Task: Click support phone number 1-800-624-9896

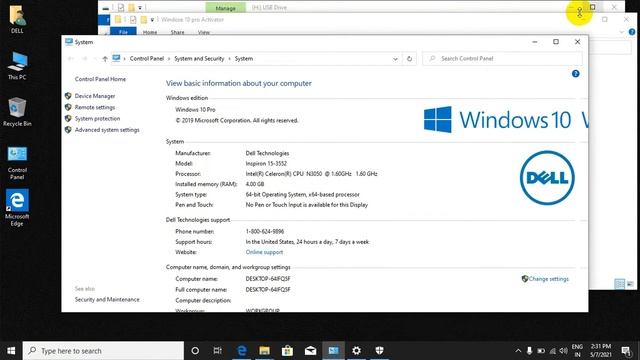Action: [x=264, y=231]
